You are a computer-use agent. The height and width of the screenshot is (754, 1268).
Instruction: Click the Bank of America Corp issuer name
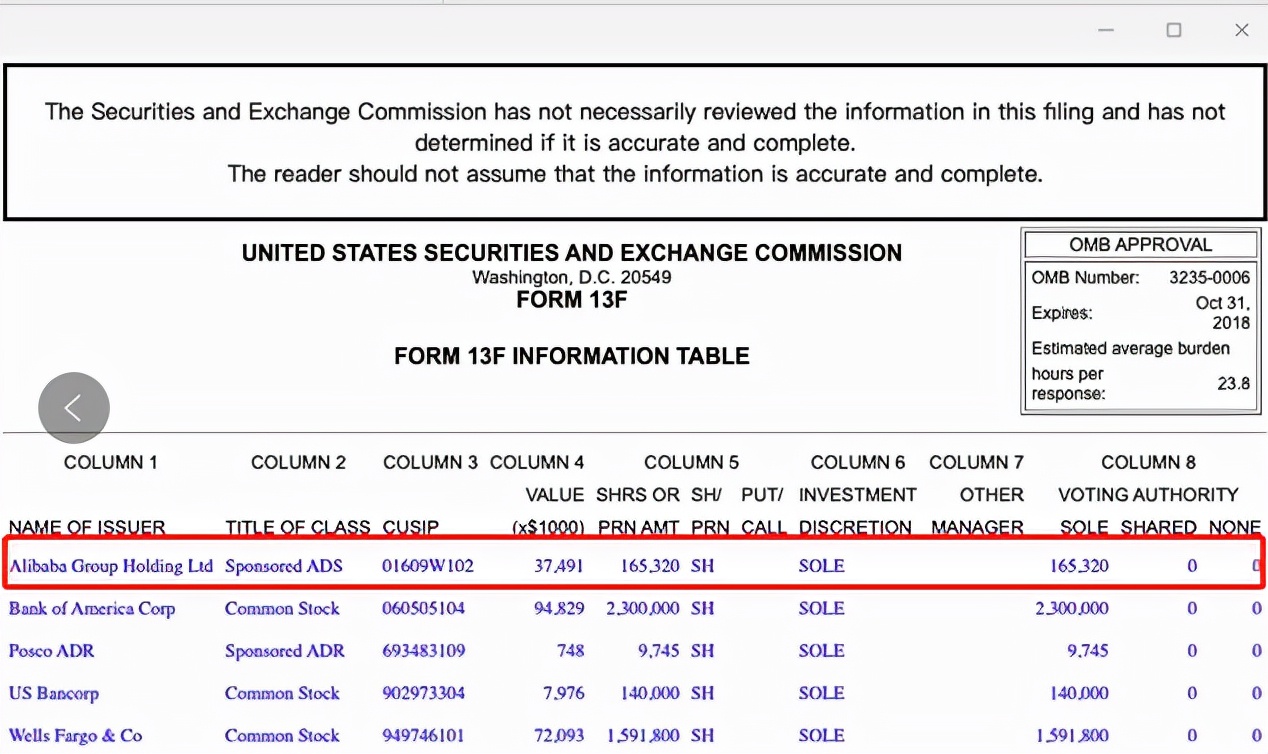(x=92, y=609)
